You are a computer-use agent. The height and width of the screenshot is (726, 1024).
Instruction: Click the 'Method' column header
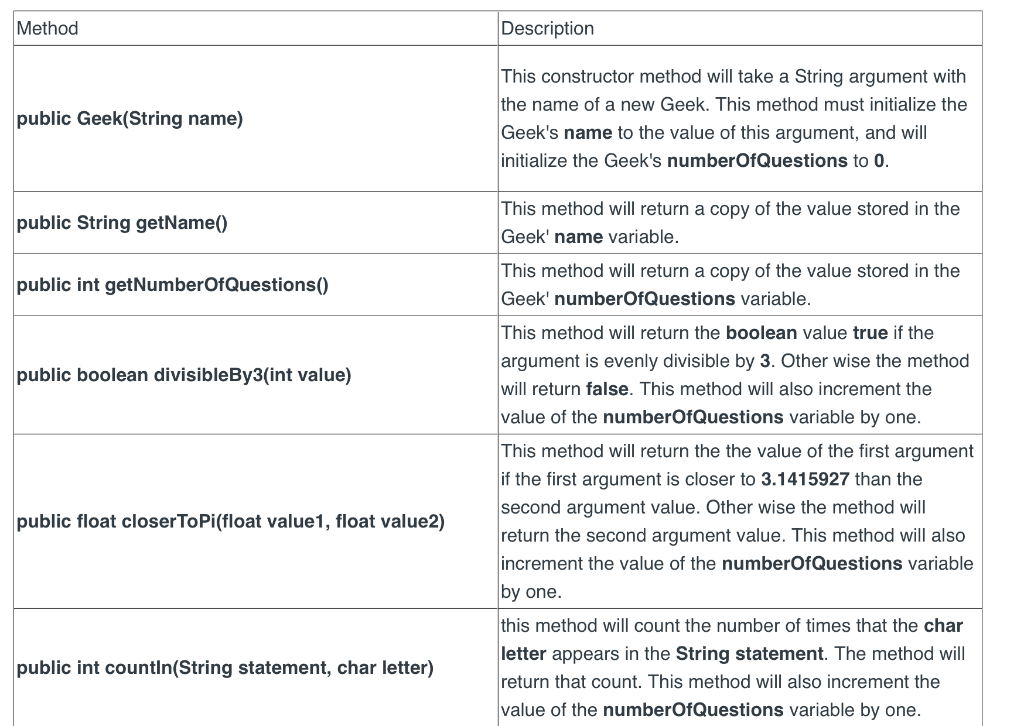click(x=47, y=28)
